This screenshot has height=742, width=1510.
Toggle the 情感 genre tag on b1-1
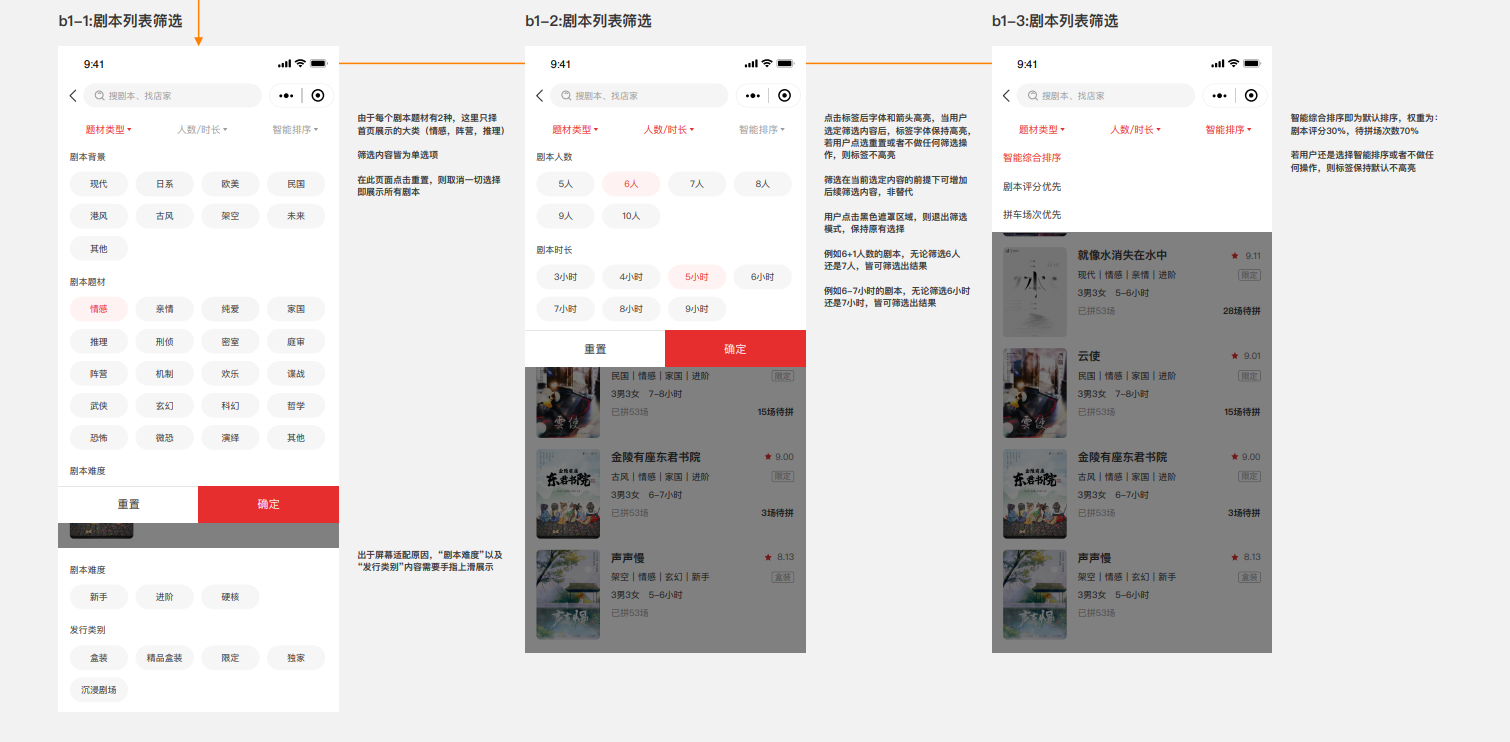(x=98, y=309)
